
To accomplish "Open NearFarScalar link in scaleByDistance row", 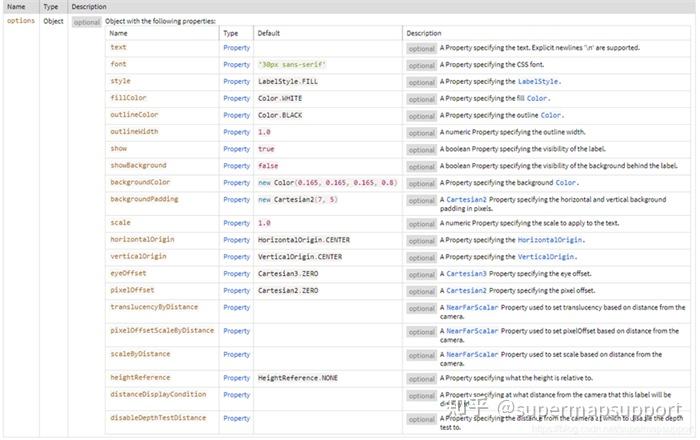I will pos(474,354).
